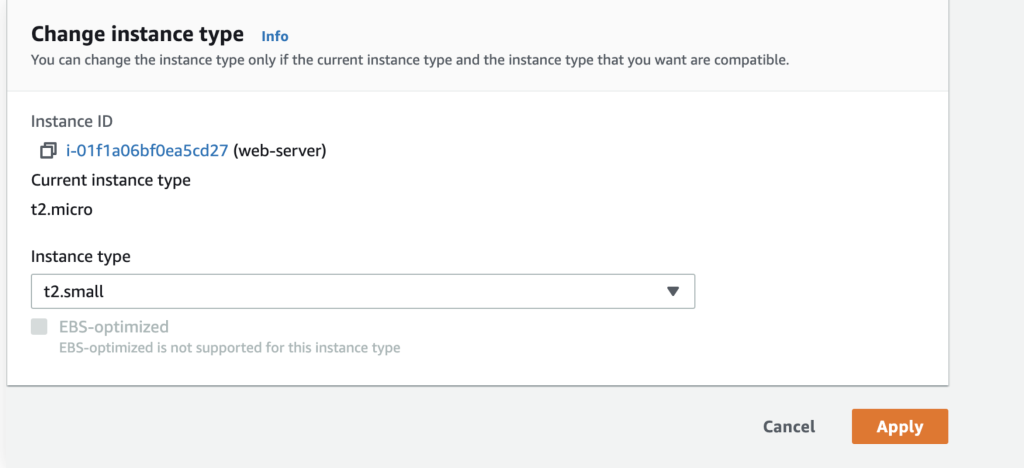1024x468 pixels.
Task: Click the Change instance type heading
Action: [x=137, y=34]
